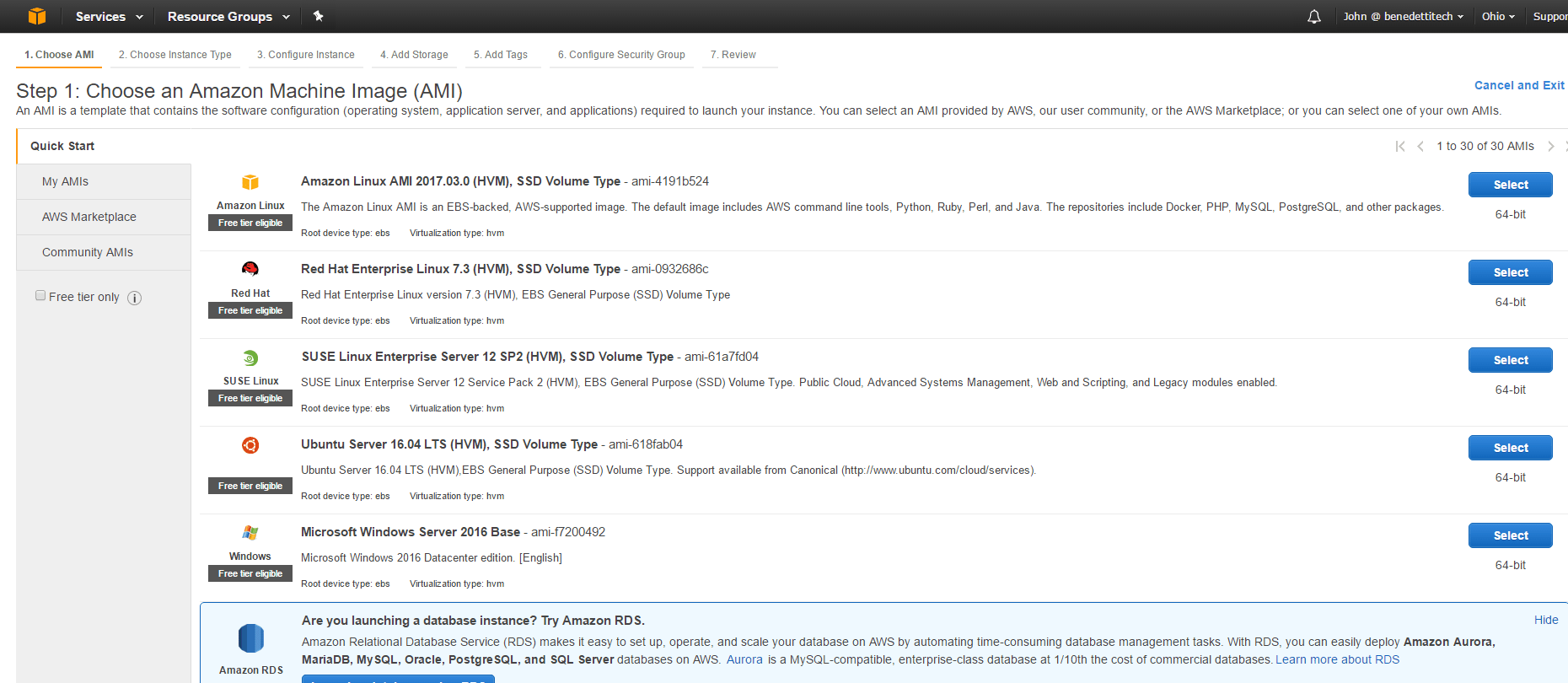Viewport: 1568px width, 683px height.
Task: Click the Amazon Linux cube icon
Action: [x=250, y=182]
